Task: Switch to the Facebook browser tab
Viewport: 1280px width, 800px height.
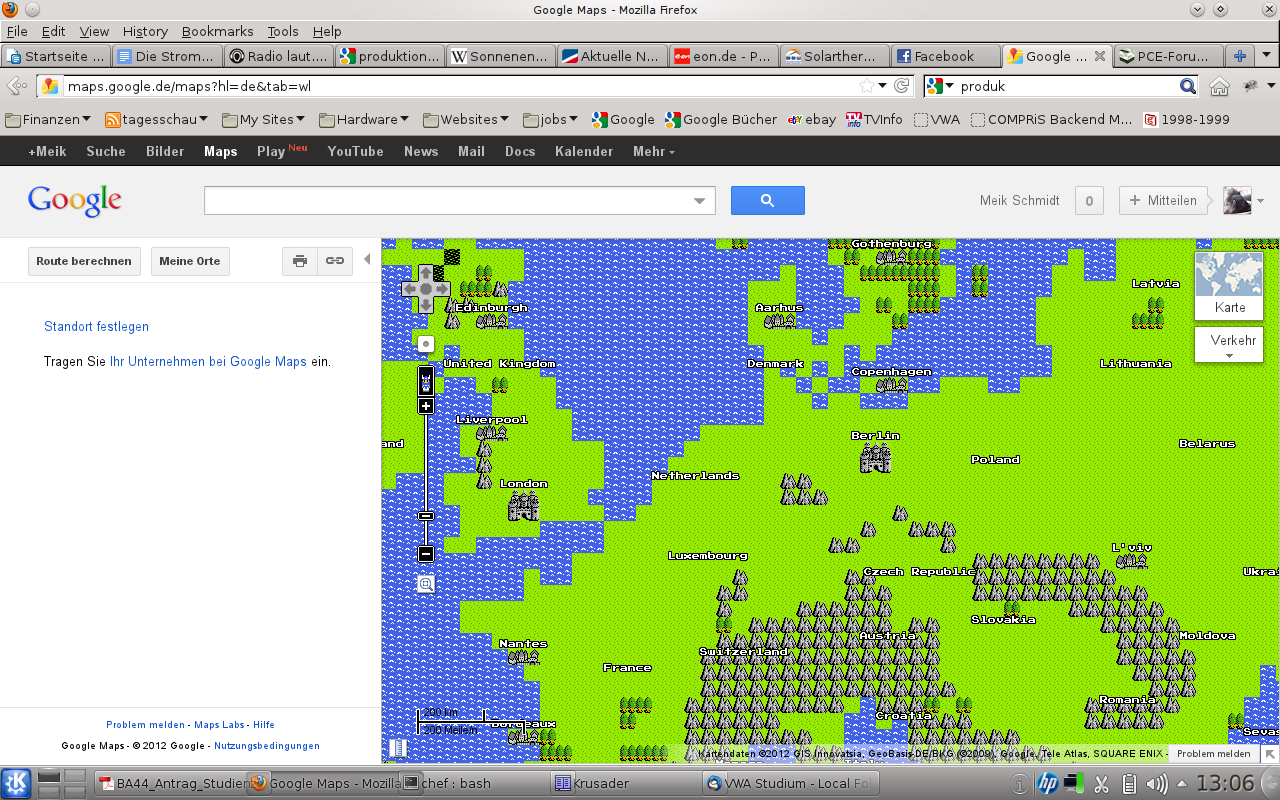Action: click(x=943, y=56)
